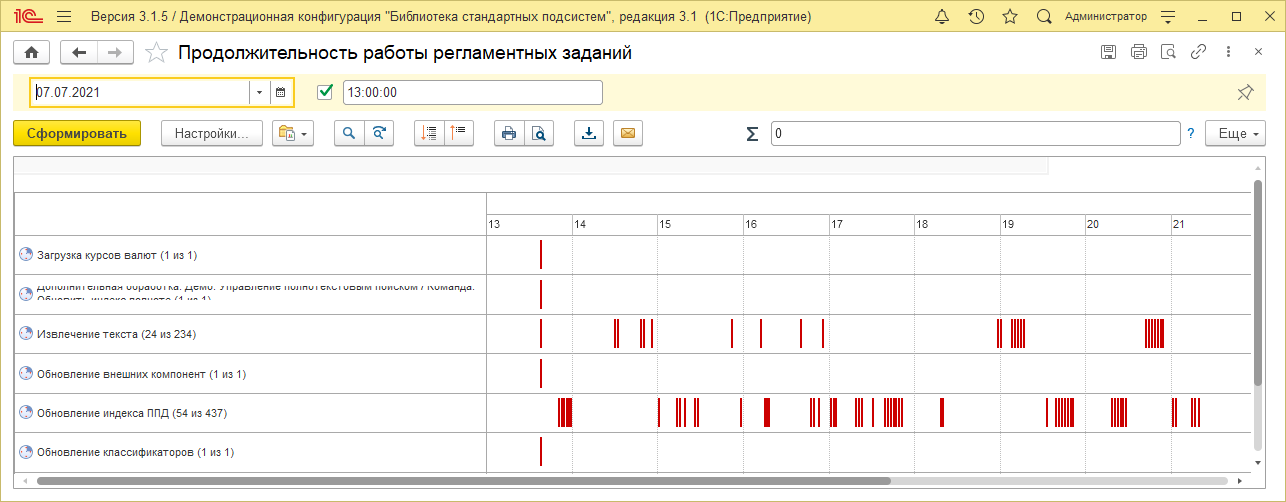
Task: Open Настройки... button
Action: (x=211, y=133)
